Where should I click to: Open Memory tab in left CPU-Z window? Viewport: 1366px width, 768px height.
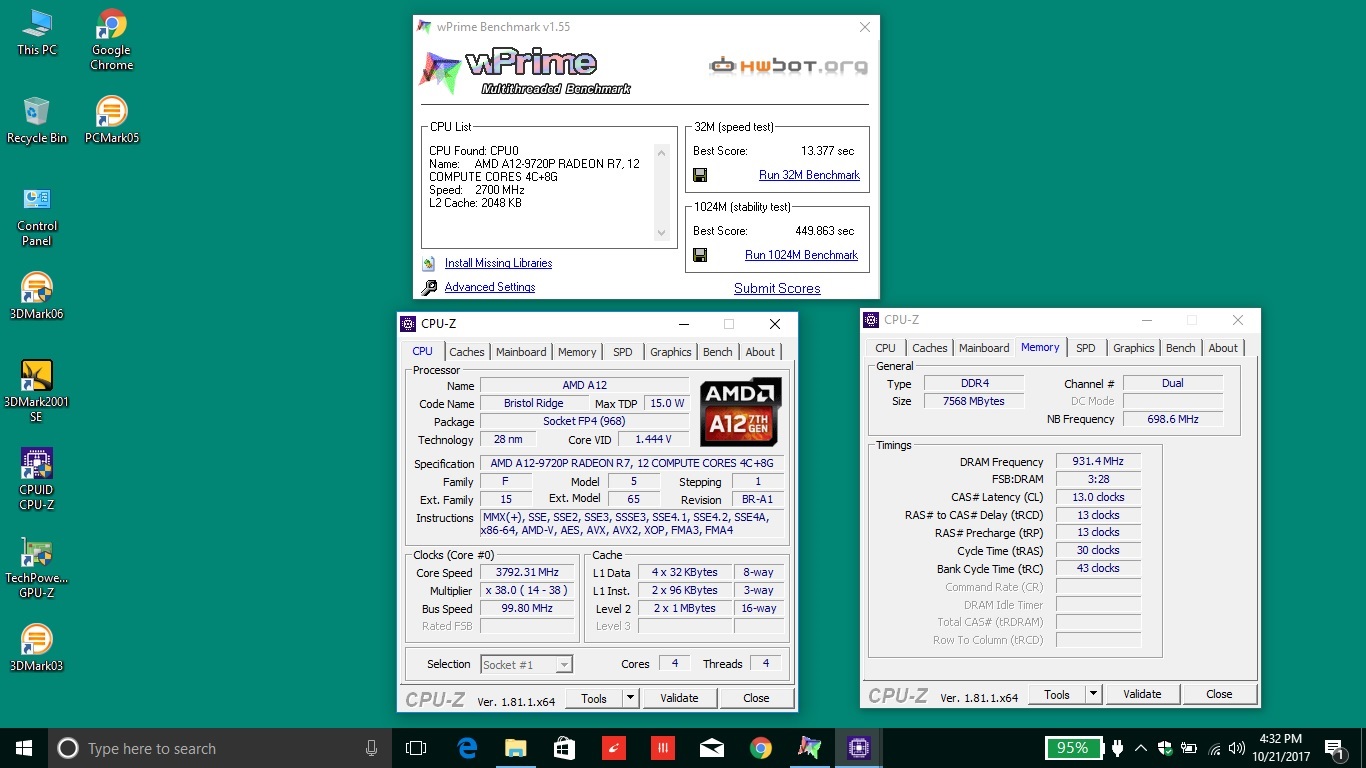(577, 352)
